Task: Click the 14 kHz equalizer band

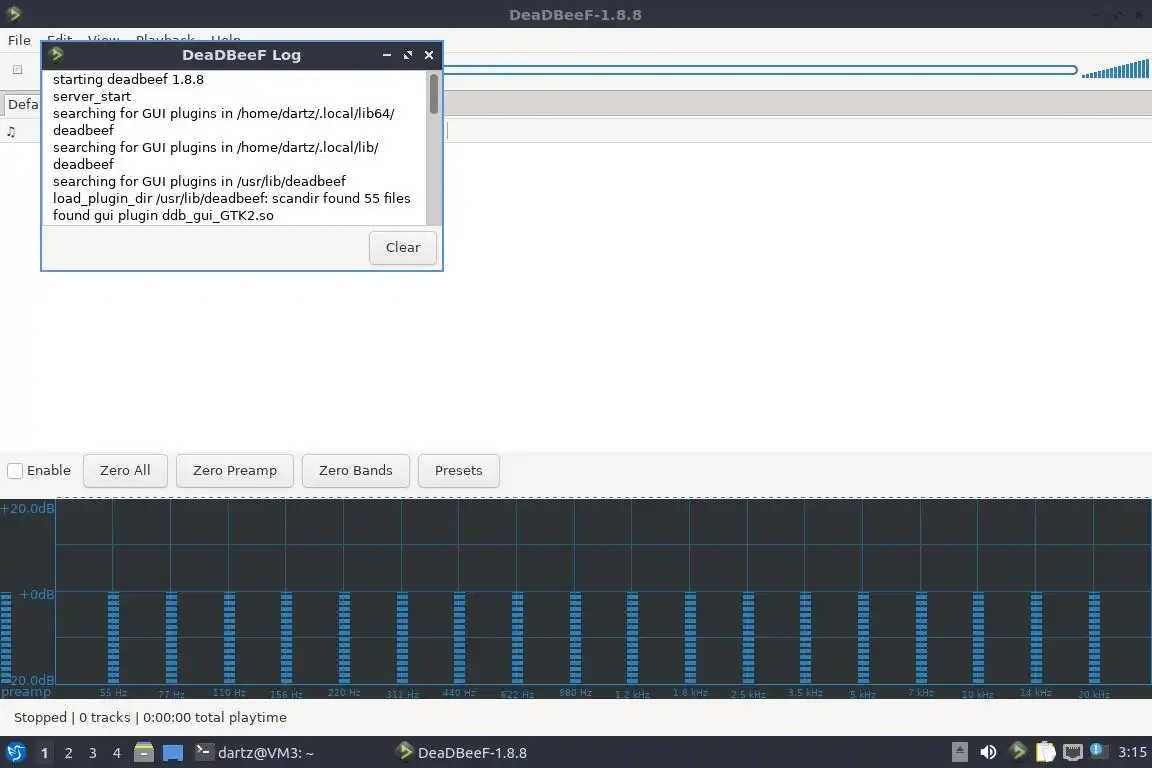Action: 1036,638
